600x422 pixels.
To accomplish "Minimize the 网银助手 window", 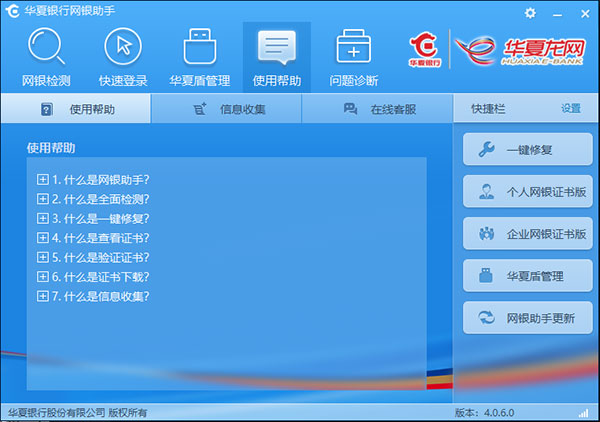I will [x=558, y=14].
